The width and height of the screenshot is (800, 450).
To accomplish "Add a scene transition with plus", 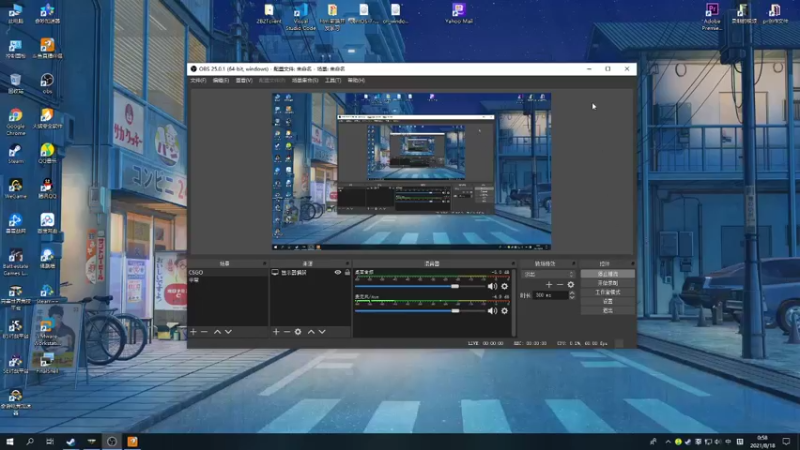I will pos(549,285).
